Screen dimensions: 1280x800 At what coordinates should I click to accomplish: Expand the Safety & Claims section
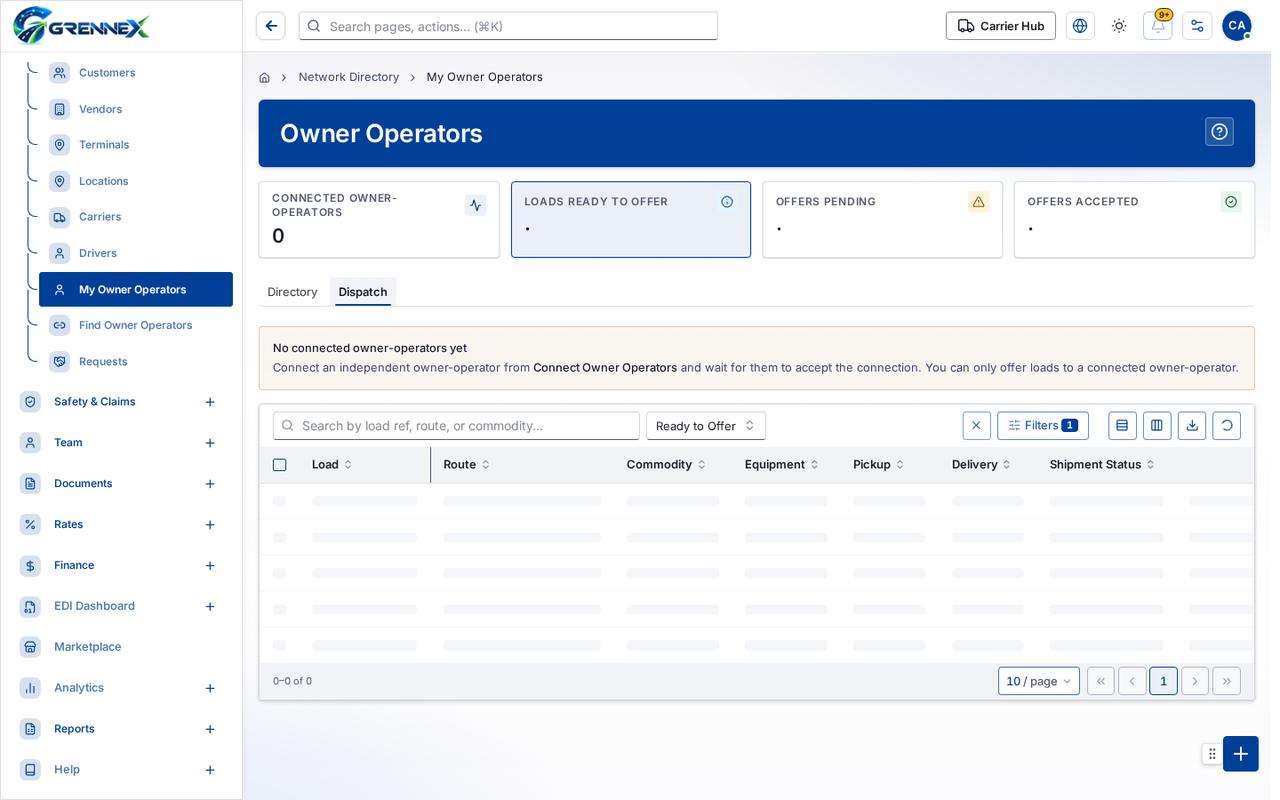(210, 402)
